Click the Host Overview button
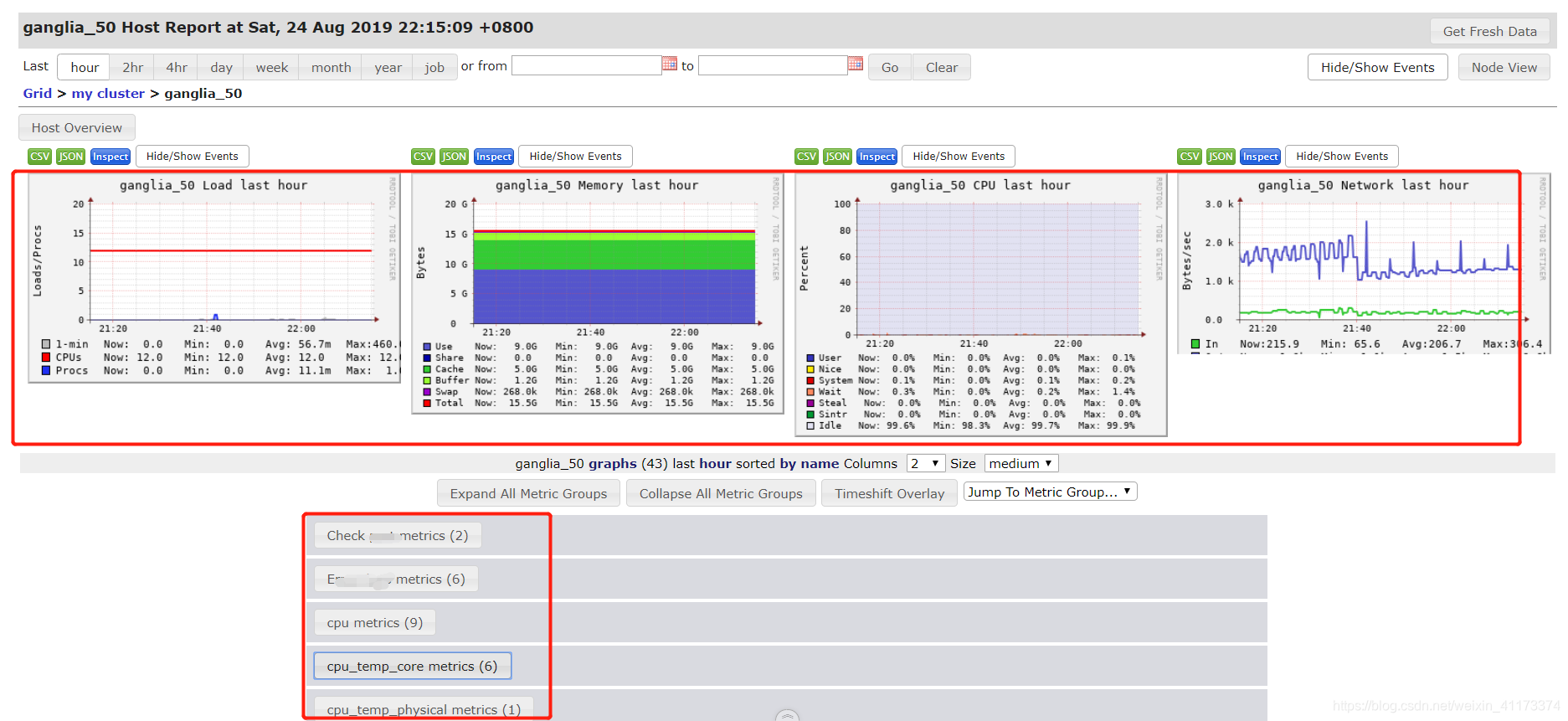 [x=77, y=127]
